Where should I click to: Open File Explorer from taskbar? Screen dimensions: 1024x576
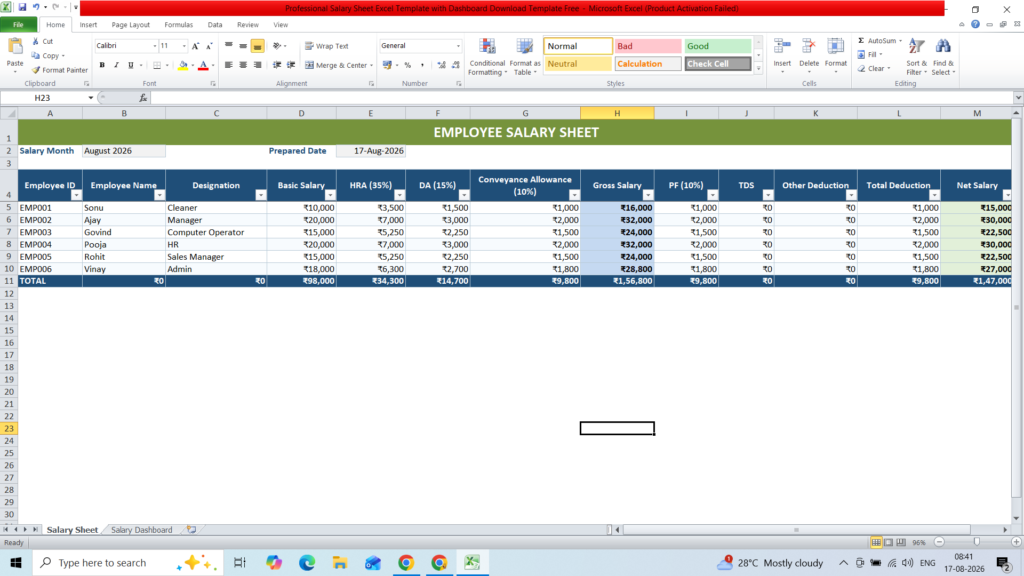click(x=340, y=562)
